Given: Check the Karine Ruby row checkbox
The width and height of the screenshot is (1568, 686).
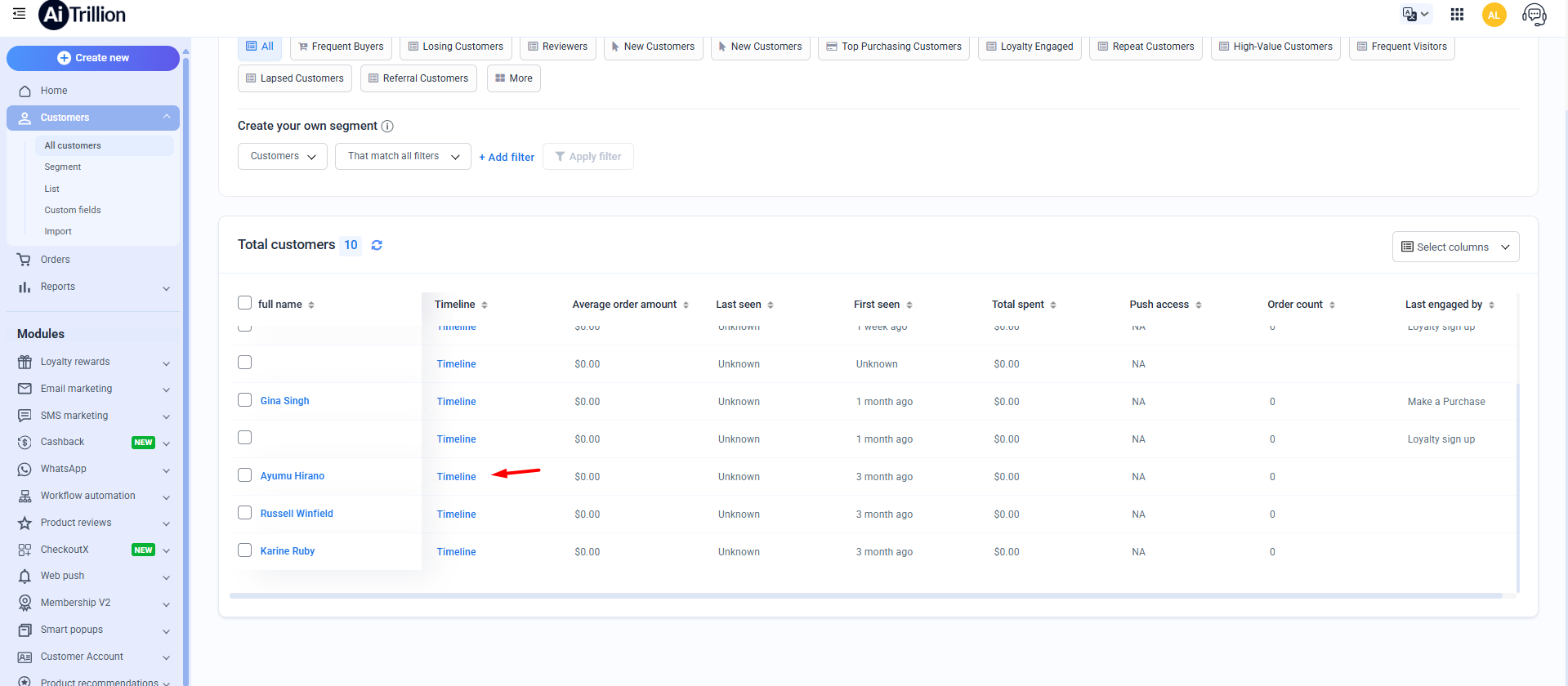Looking at the screenshot, I should pyautogui.click(x=244, y=550).
